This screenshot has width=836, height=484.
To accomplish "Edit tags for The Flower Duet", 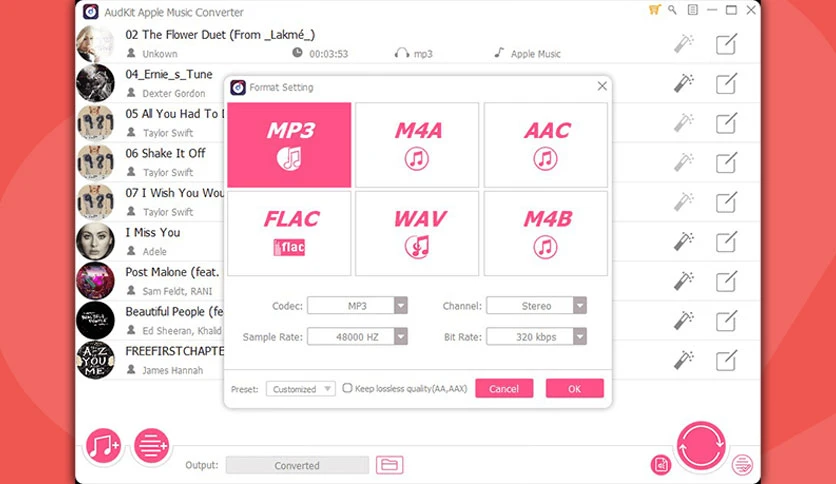I will point(726,44).
